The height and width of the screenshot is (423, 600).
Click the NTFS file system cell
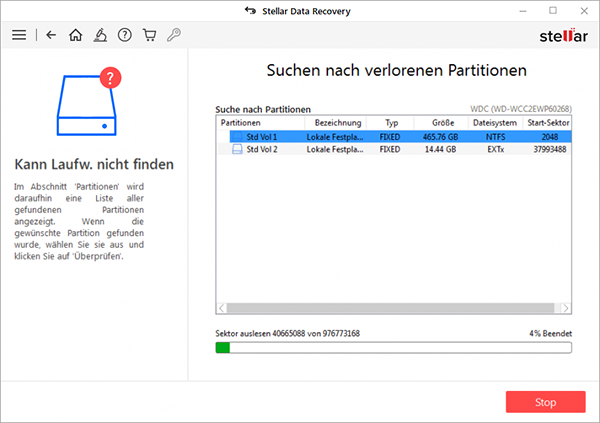pyautogui.click(x=496, y=137)
